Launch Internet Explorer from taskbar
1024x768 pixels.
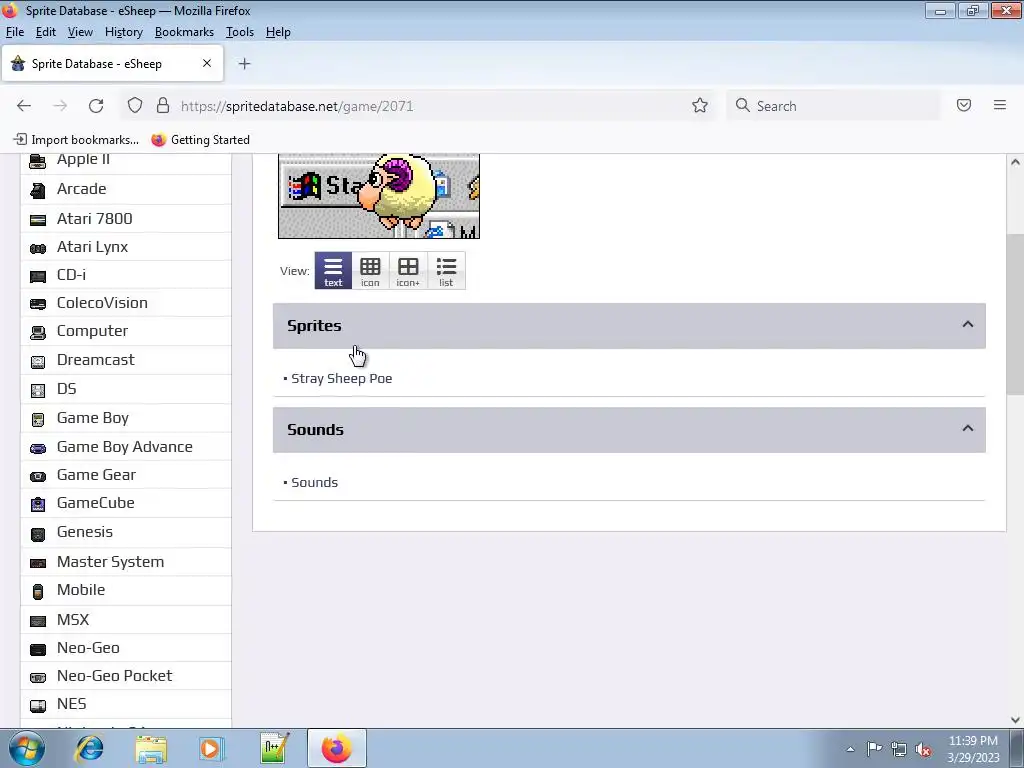89,748
